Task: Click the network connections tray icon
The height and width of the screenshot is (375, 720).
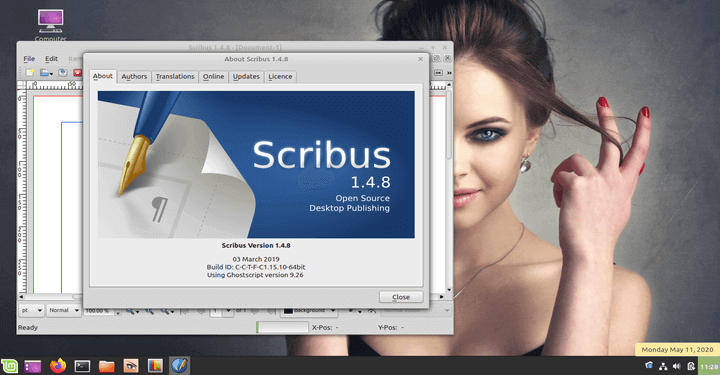Action: (663, 366)
